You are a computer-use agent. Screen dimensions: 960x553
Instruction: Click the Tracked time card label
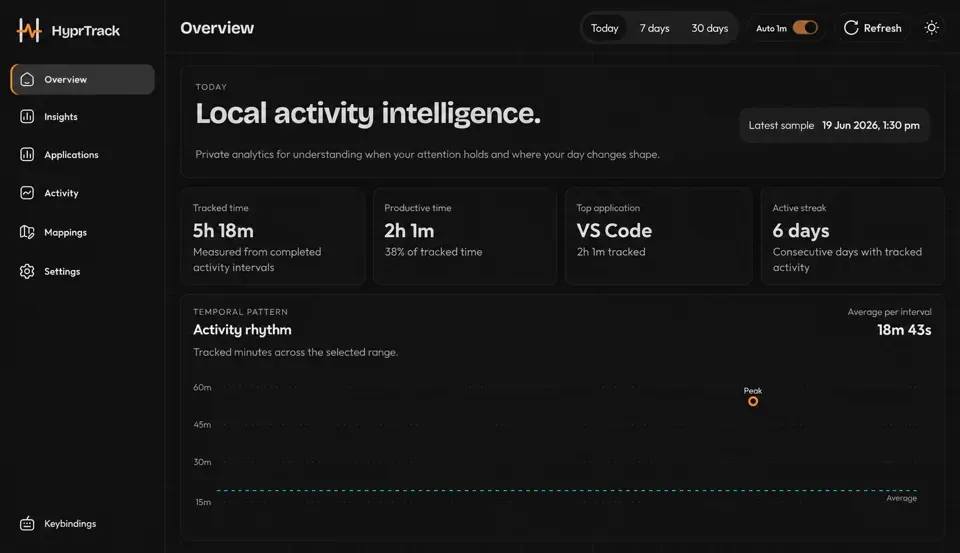click(220, 208)
